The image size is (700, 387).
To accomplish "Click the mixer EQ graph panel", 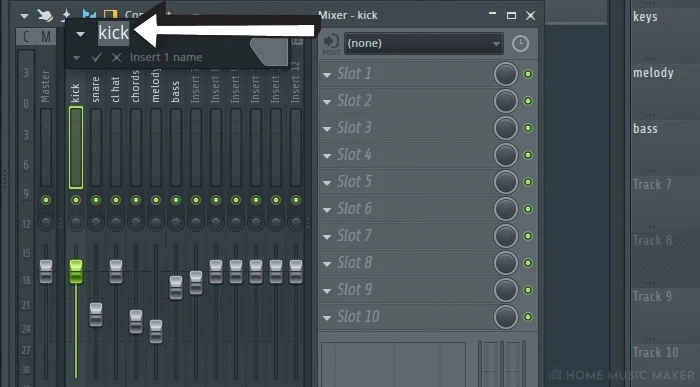I will click(393, 365).
